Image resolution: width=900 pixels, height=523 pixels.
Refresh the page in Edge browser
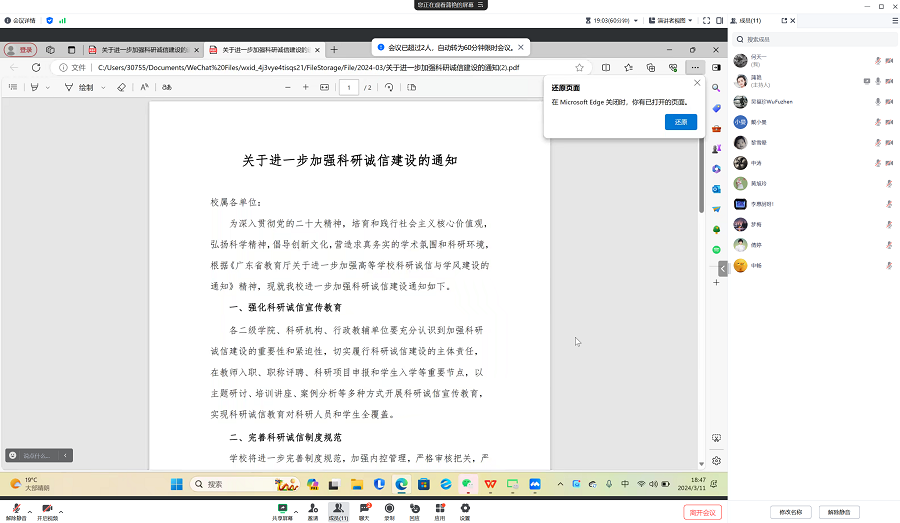36,68
